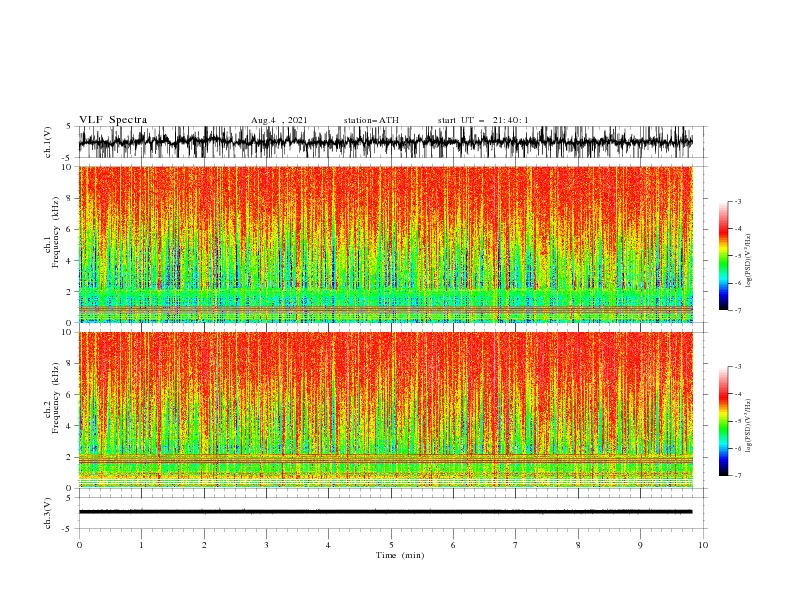Viewport: 792px width, 612px height.
Task: Click the "-5" tick on ch.3(V) axis
Action: click(67, 529)
